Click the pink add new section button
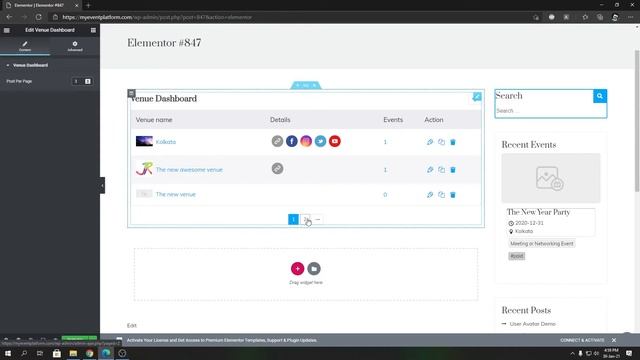Screen dimensions: 640x360 click(x=298, y=269)
